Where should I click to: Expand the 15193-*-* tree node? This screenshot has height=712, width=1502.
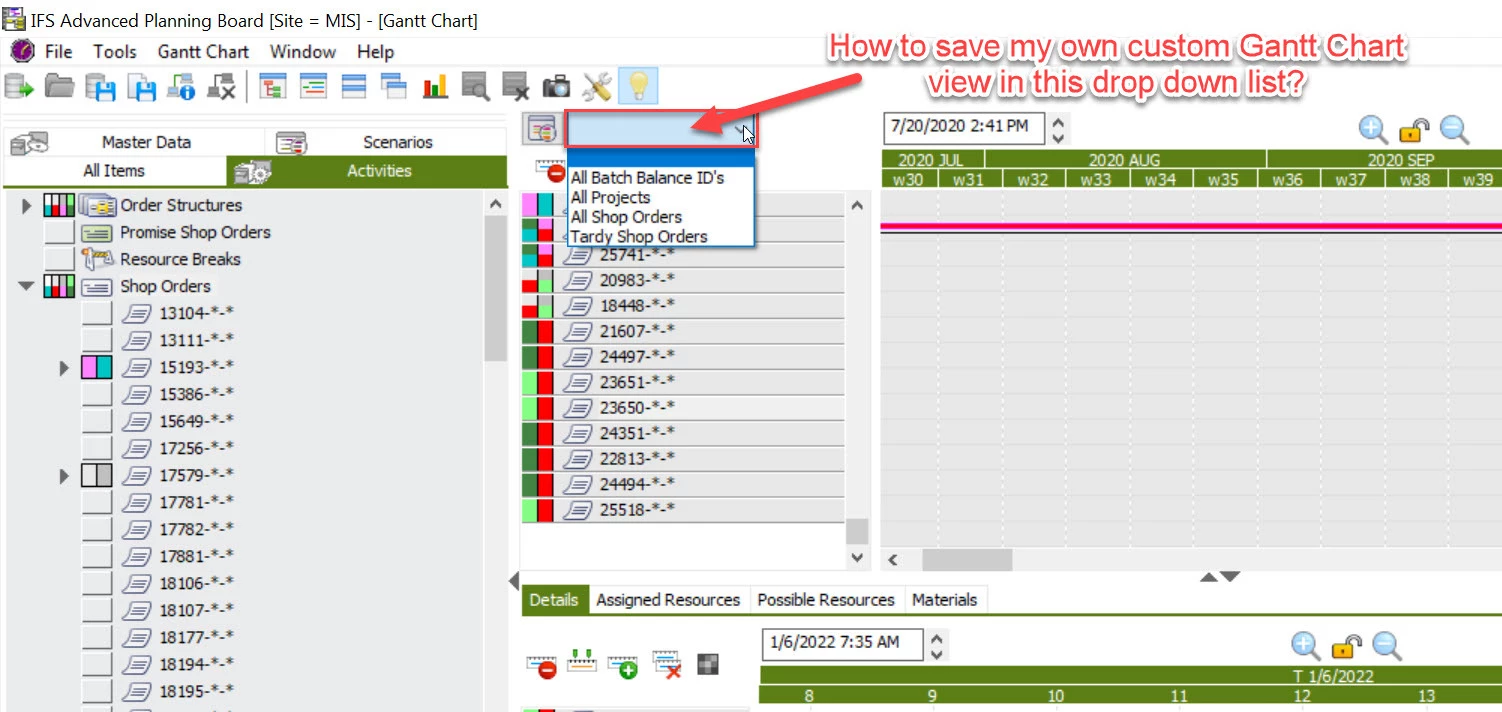coord(65,368)
